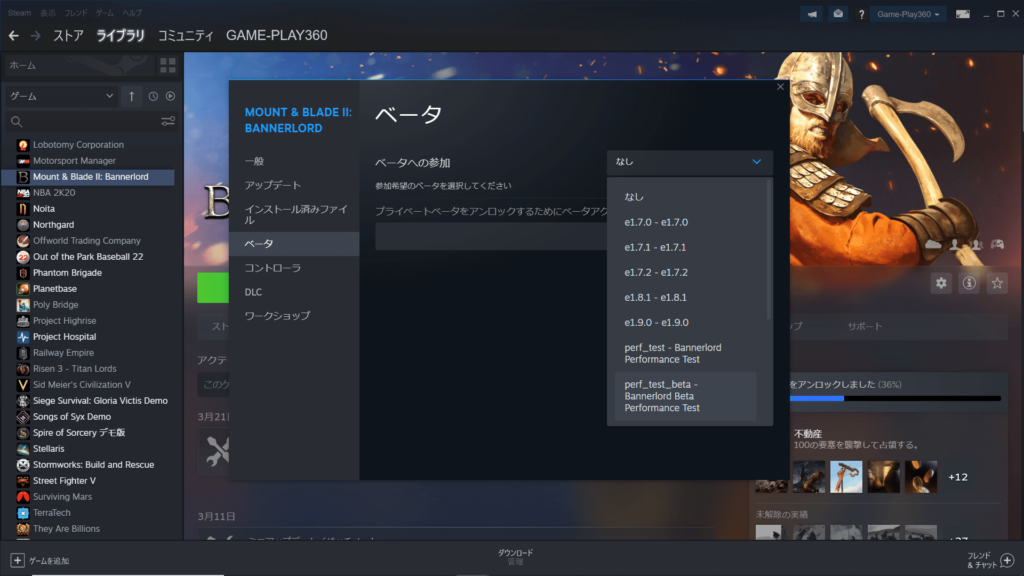1024x576 pixels.
Task: Open the advanced filter sliders icon
Action: click(168, 121)
